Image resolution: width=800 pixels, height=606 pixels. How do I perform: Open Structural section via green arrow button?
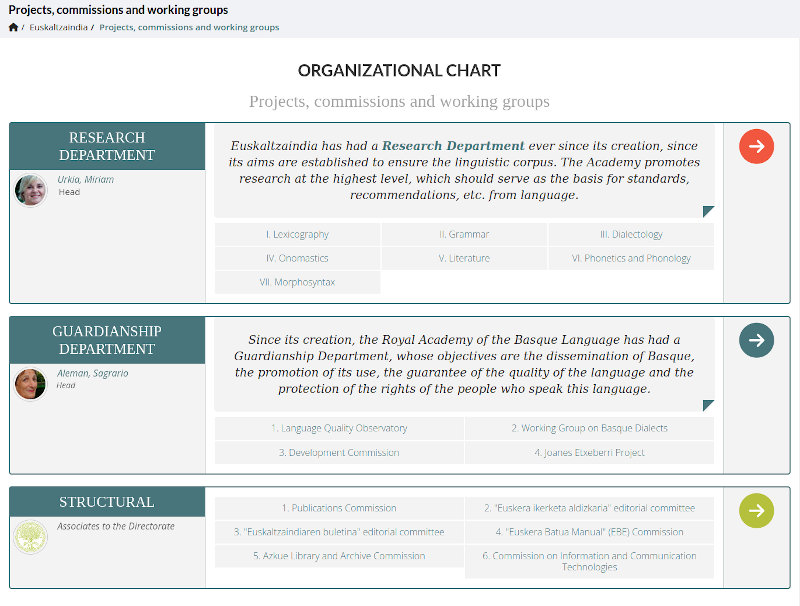pyautogui.click(x=756, y=511)
